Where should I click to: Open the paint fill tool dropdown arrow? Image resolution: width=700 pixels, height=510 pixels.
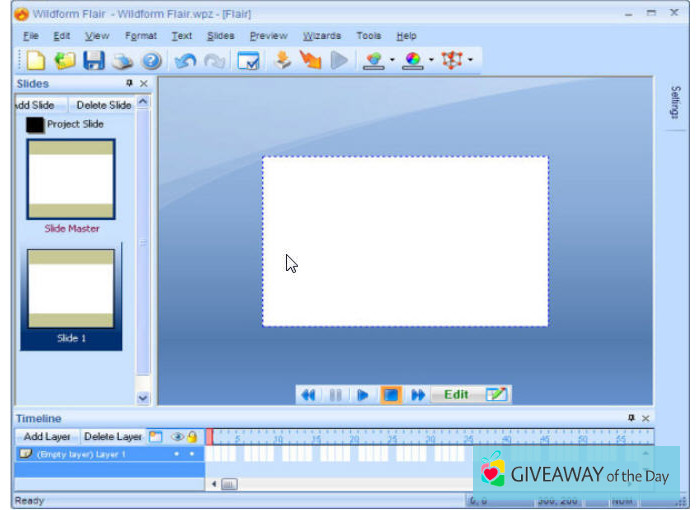point(392,61)
